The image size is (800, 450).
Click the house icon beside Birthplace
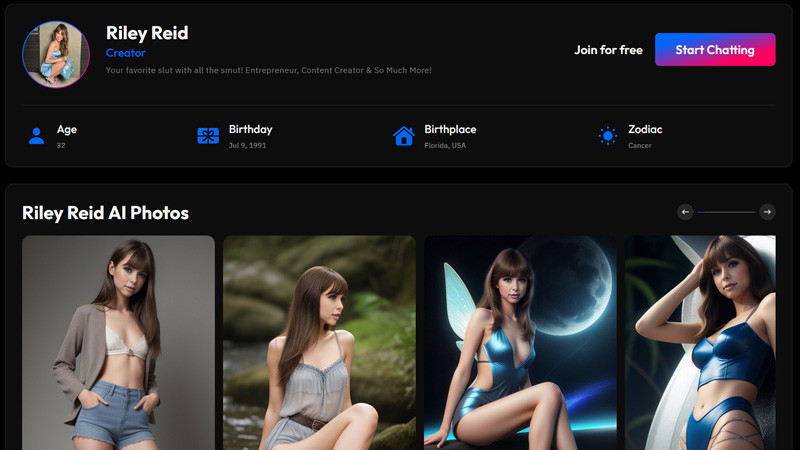click(x=404, y=136)
